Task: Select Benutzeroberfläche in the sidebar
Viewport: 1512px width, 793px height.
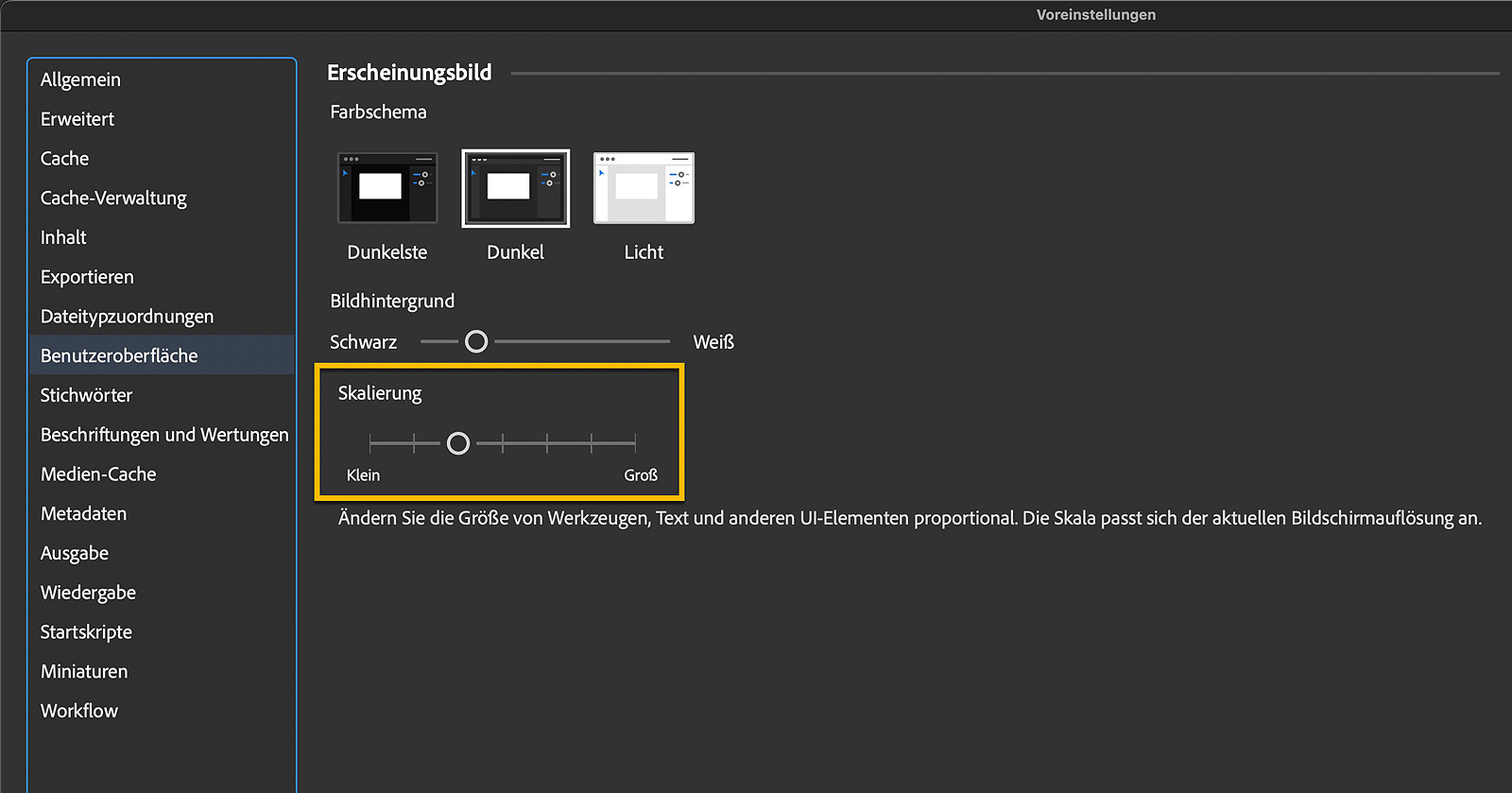Action: click(x=119, y=355)
